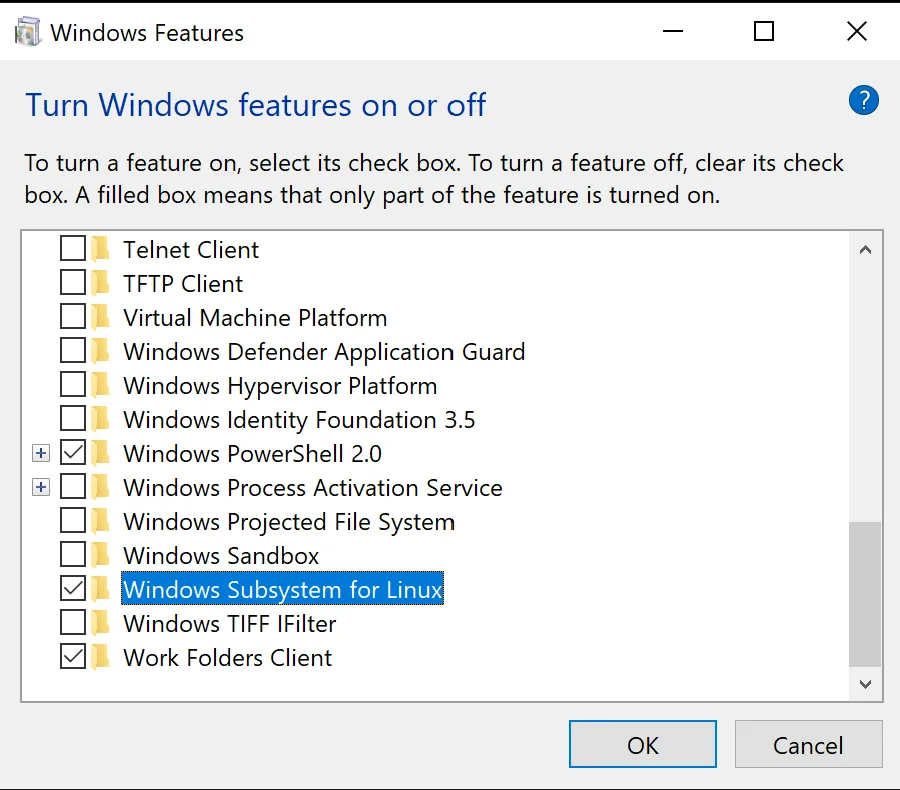Enable Windows Hypervisor Platform checkbox
Screen dimensions: 900x790
[x=73, y=384]
